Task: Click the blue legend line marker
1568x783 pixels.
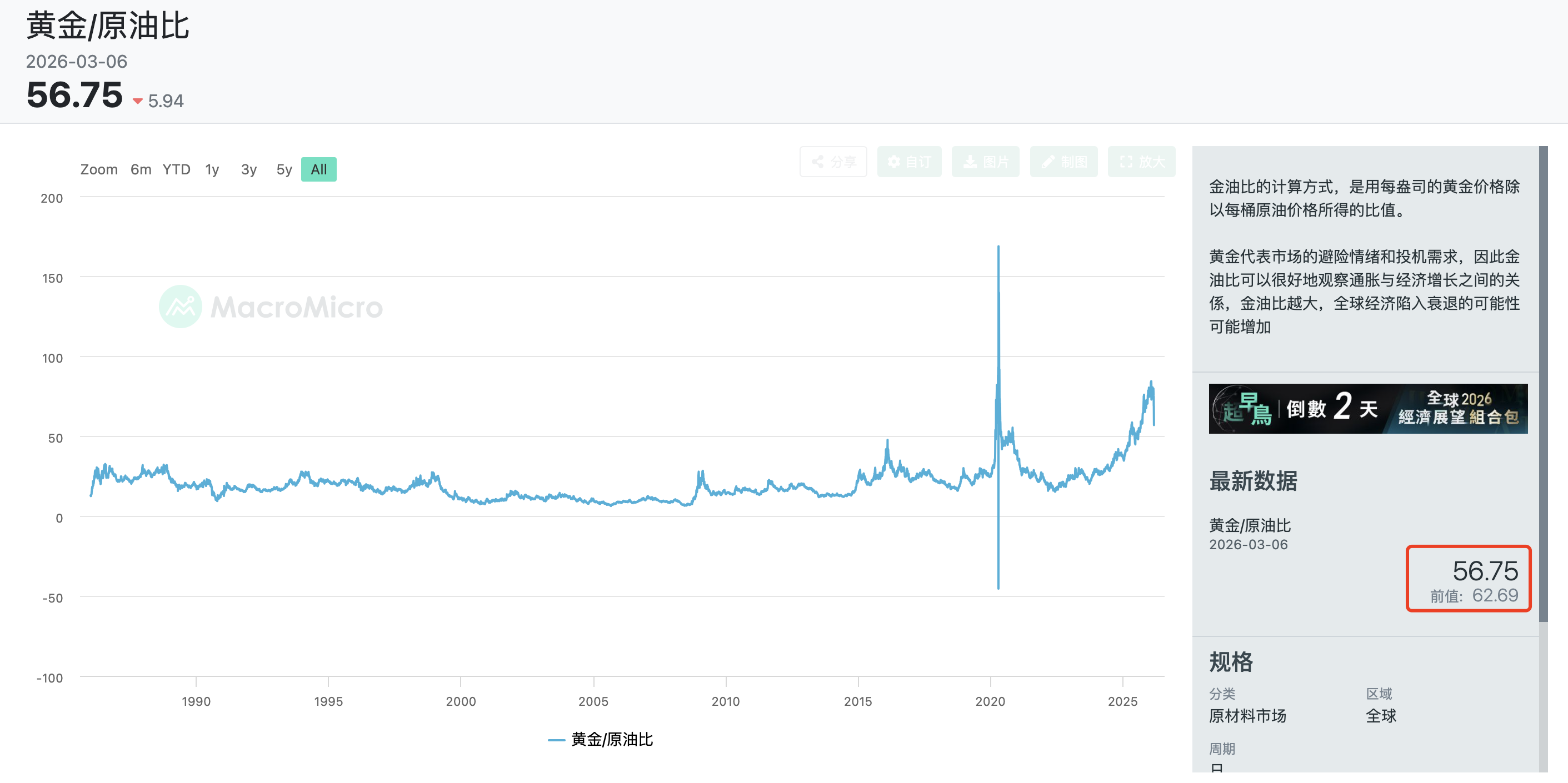Action: pyautogui.click(x=556, y=740)
